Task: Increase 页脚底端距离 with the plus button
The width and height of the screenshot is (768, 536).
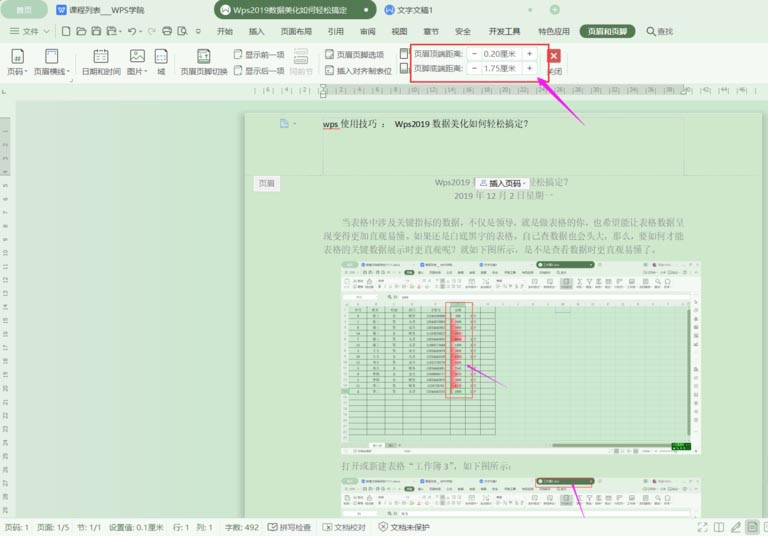Action: pos(529,69)
